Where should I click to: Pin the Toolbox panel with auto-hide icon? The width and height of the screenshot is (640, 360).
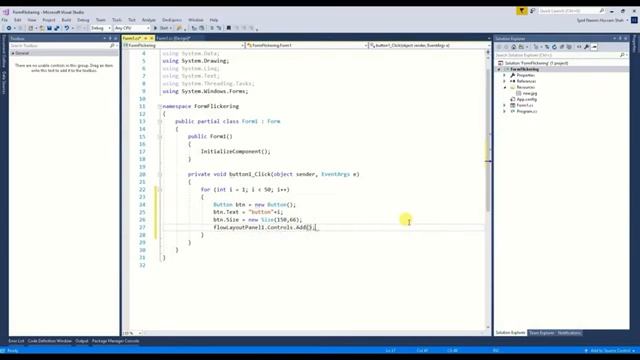pos(110,38)
